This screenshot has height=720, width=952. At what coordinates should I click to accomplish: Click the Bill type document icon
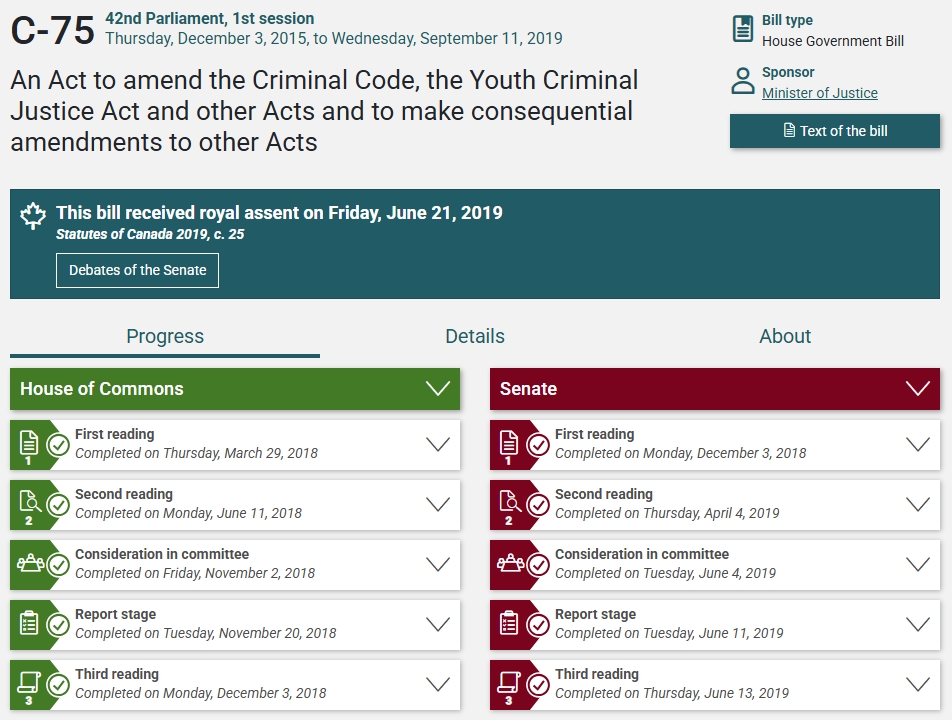pyautogui.click(x=743, y=29)
